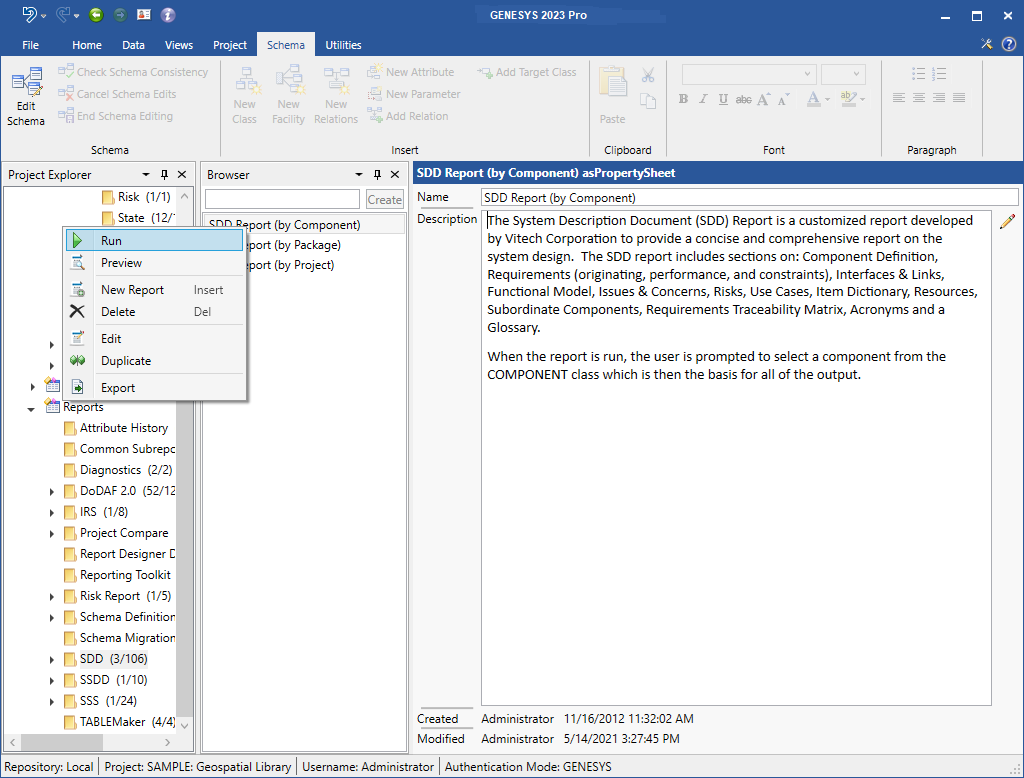Close the Browser panel
The height and width of the screenshot is (778, 1024).
pyautogui.click(x=394, y=175)
